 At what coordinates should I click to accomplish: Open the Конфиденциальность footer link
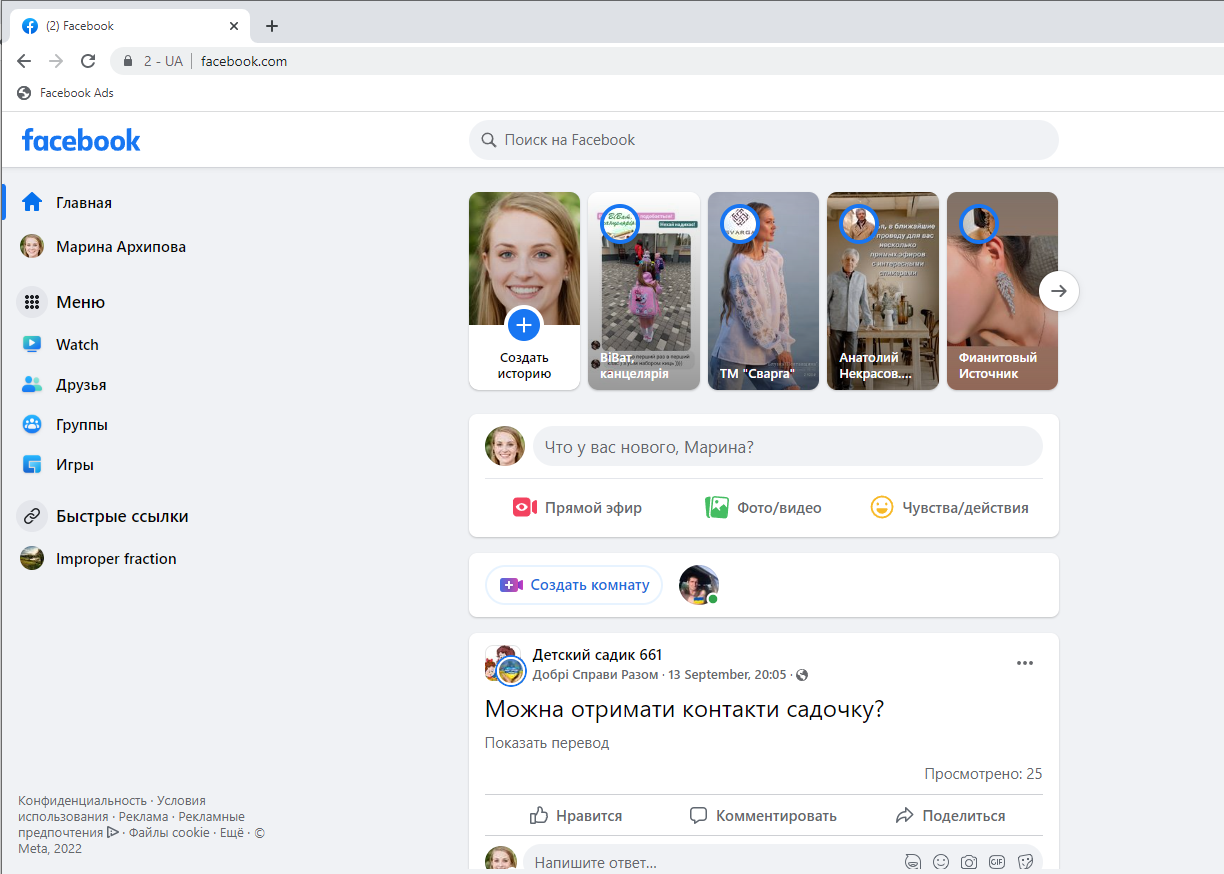pos(82,800)
